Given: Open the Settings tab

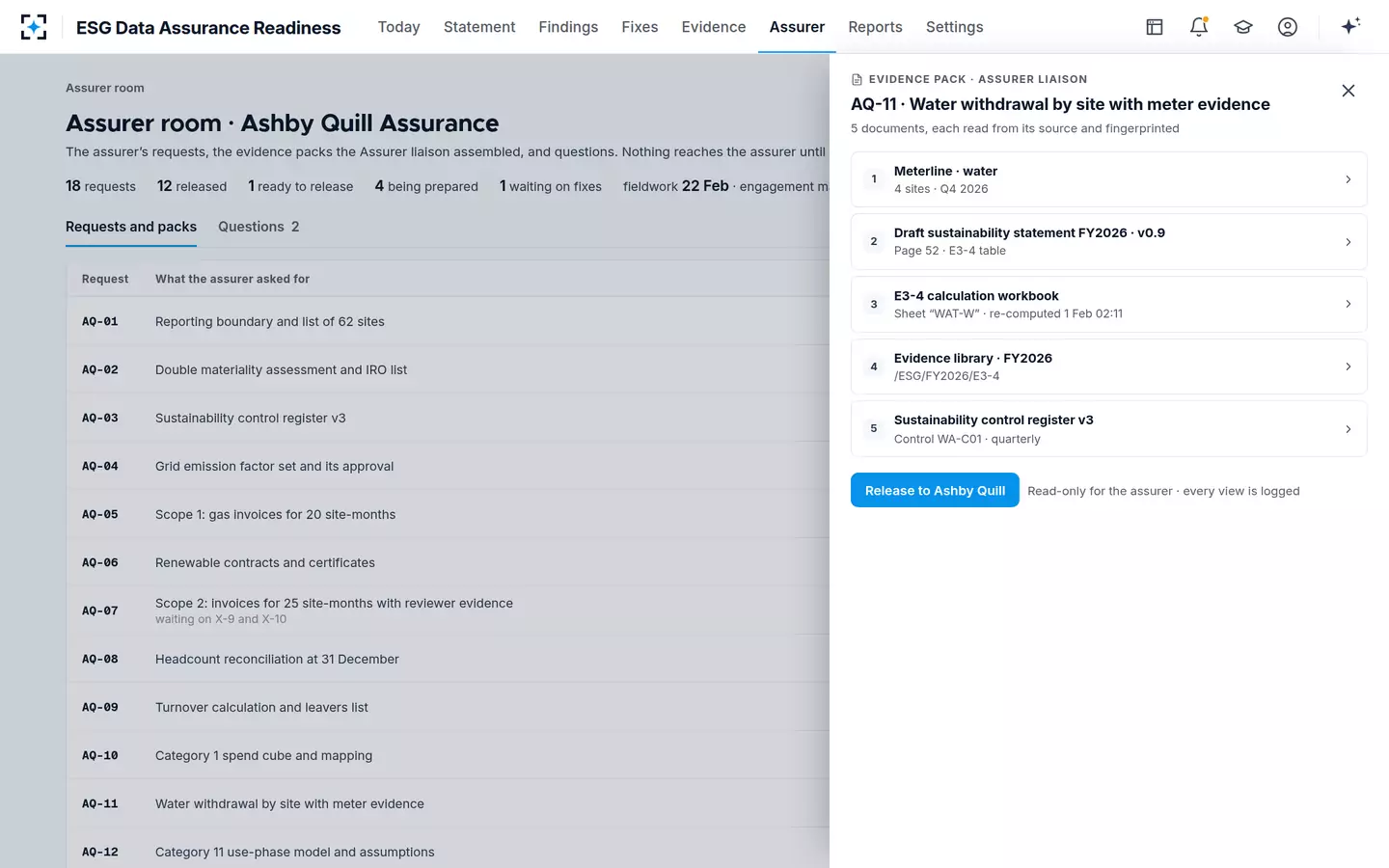Looking at the screenshot, I should coord(954,27).
